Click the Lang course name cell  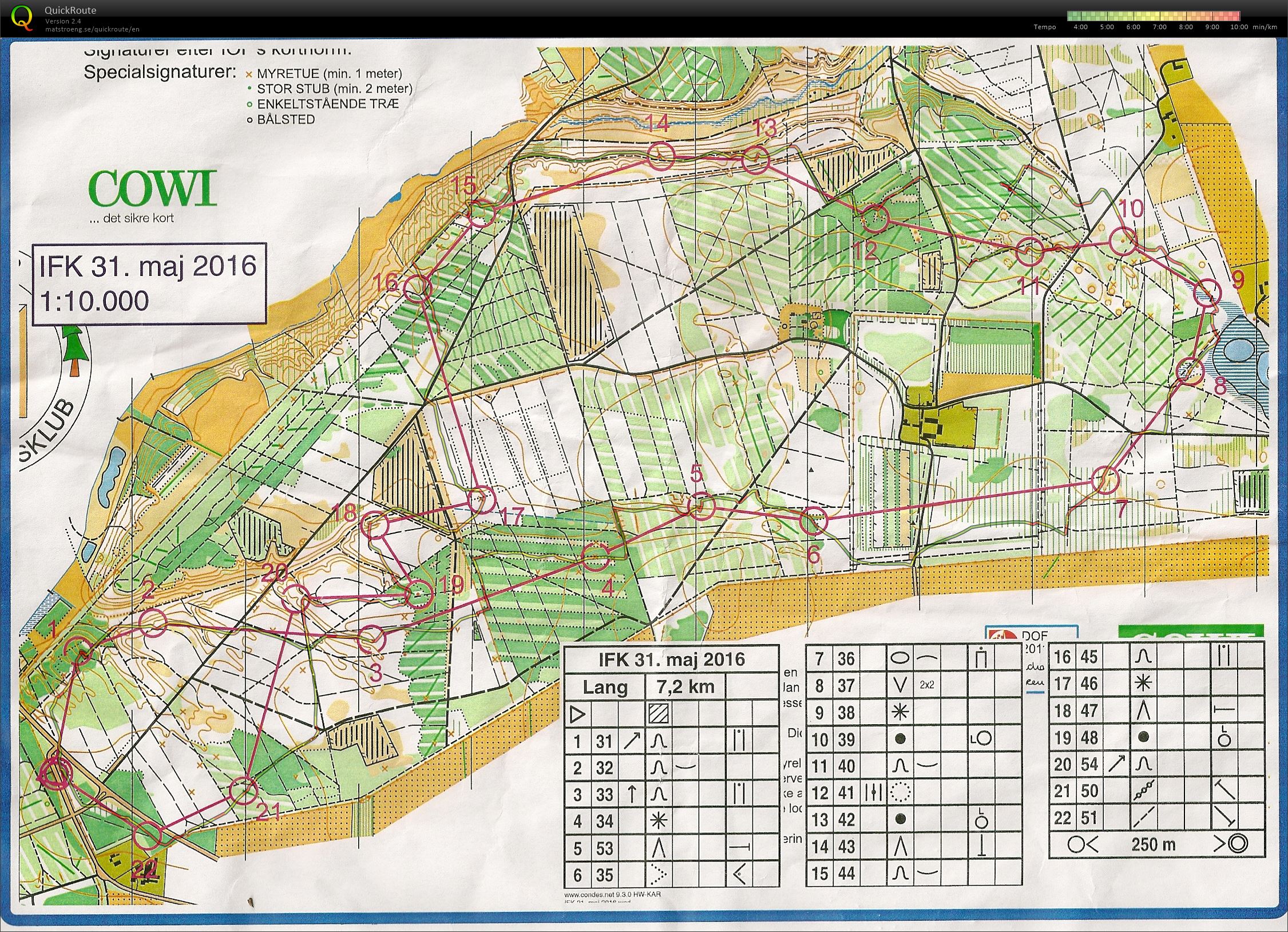(605, 686)
